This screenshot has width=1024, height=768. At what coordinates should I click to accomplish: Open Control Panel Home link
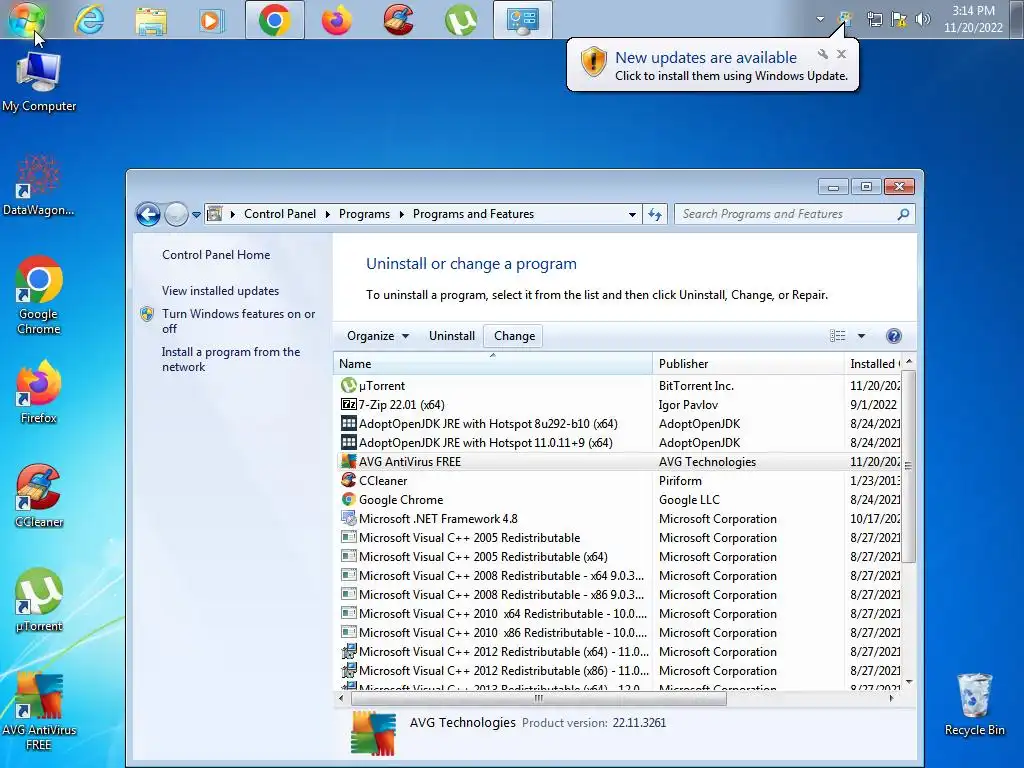click(216, 255)
